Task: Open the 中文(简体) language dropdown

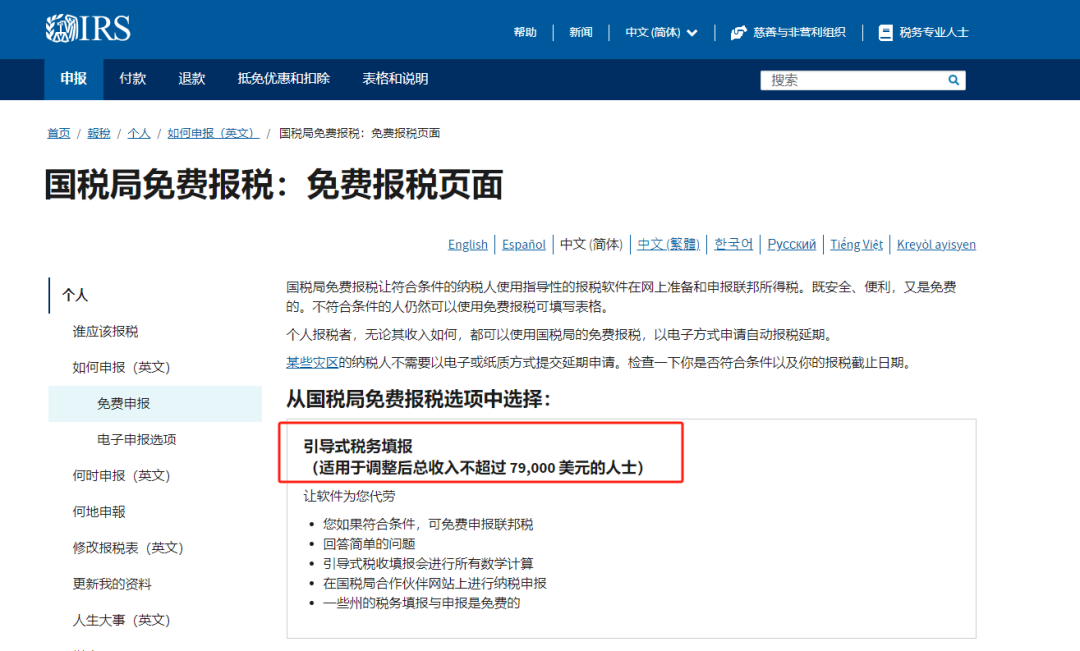Action: click(x=661, y=32)
